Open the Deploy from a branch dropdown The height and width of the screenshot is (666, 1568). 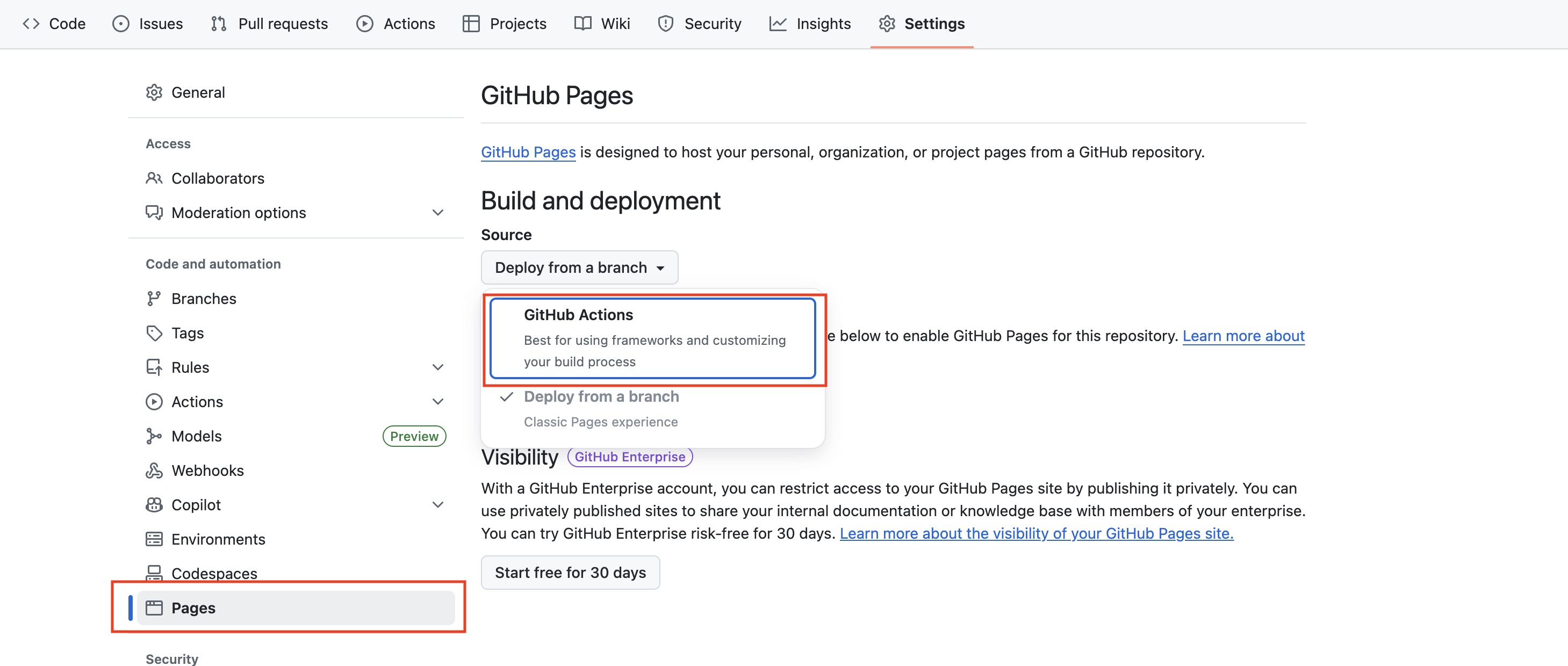pos(579,267)
